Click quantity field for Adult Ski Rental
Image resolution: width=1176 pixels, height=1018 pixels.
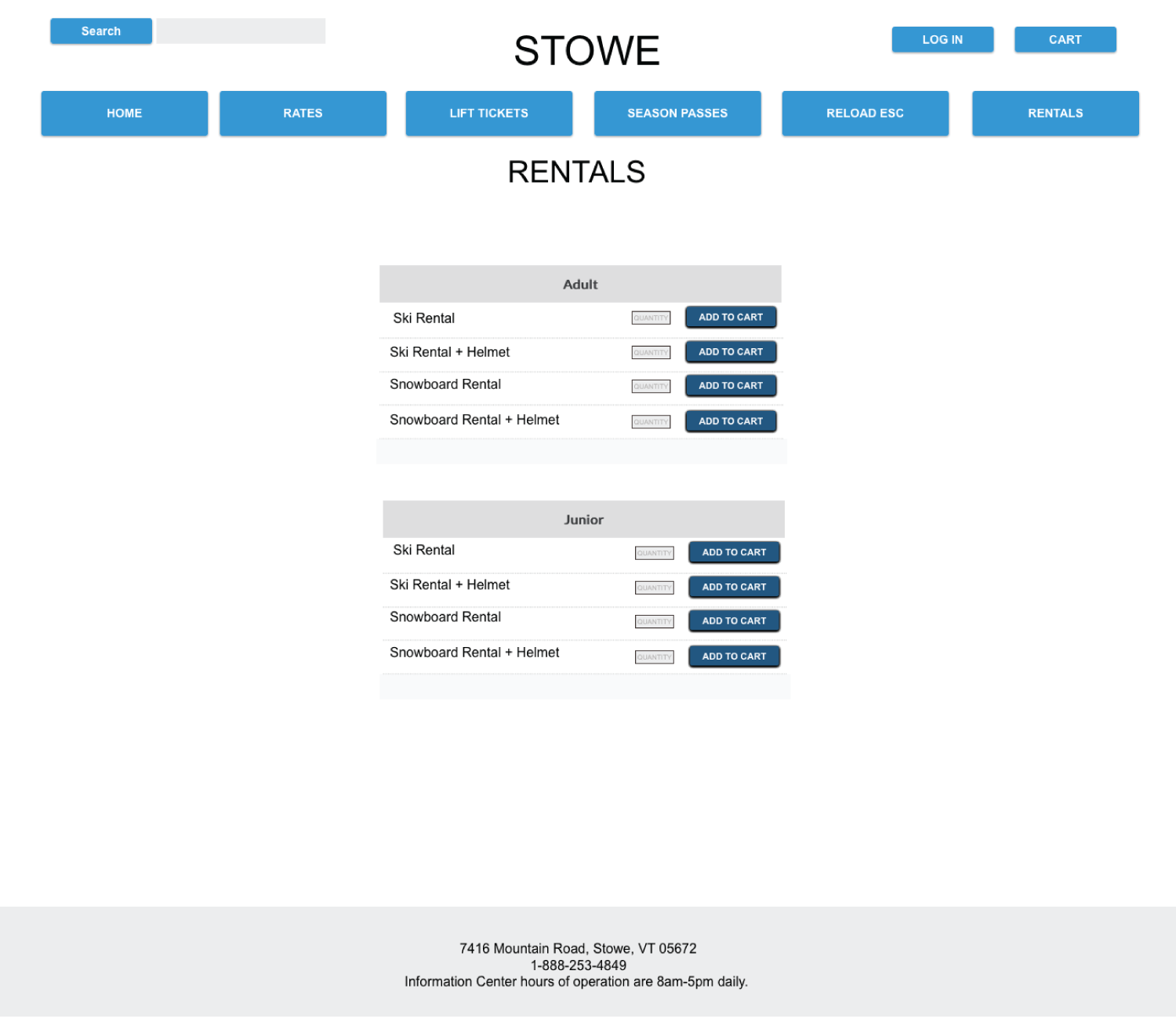(x=651, y=318)
